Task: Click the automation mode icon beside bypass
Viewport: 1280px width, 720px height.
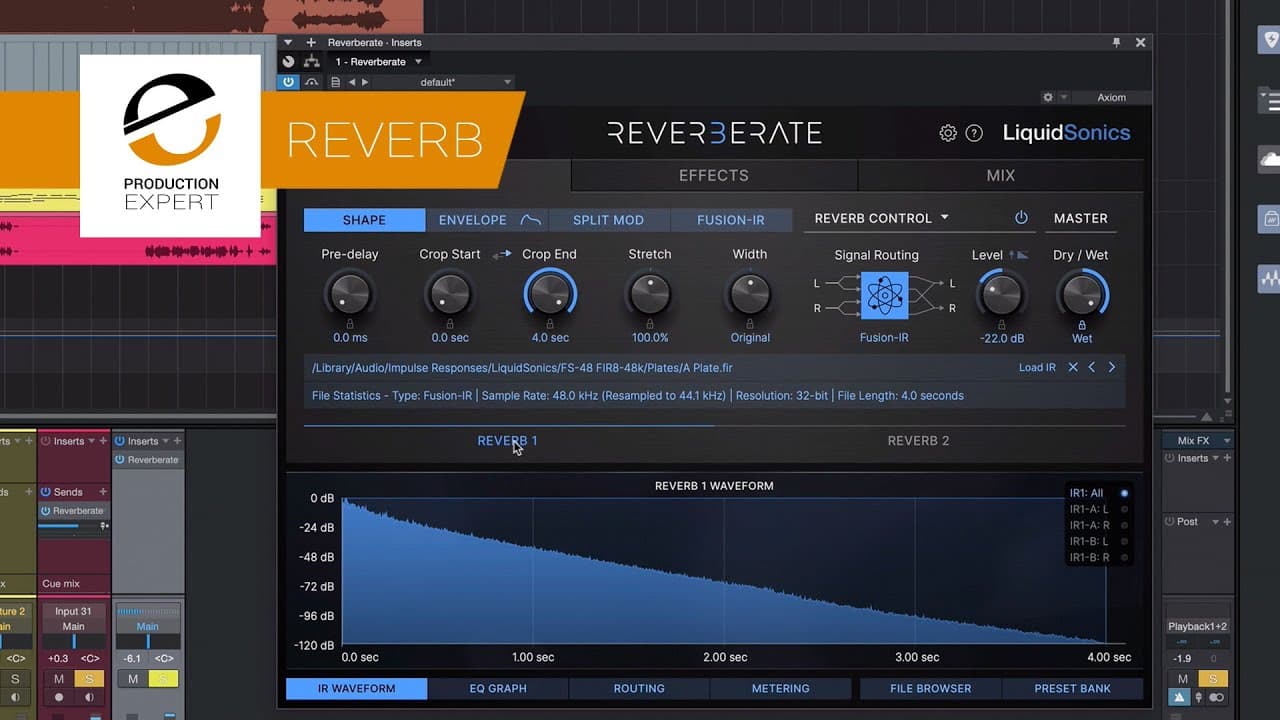Action: coord(312,82)
